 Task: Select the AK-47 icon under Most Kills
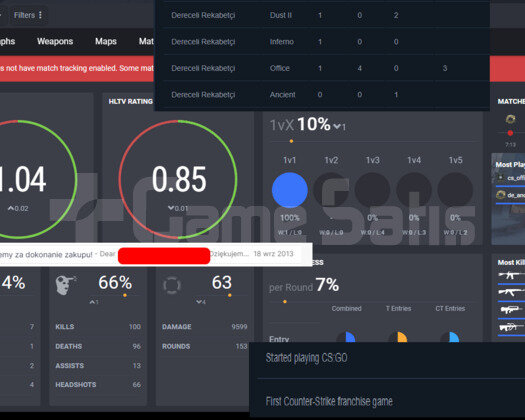[511, 292]
